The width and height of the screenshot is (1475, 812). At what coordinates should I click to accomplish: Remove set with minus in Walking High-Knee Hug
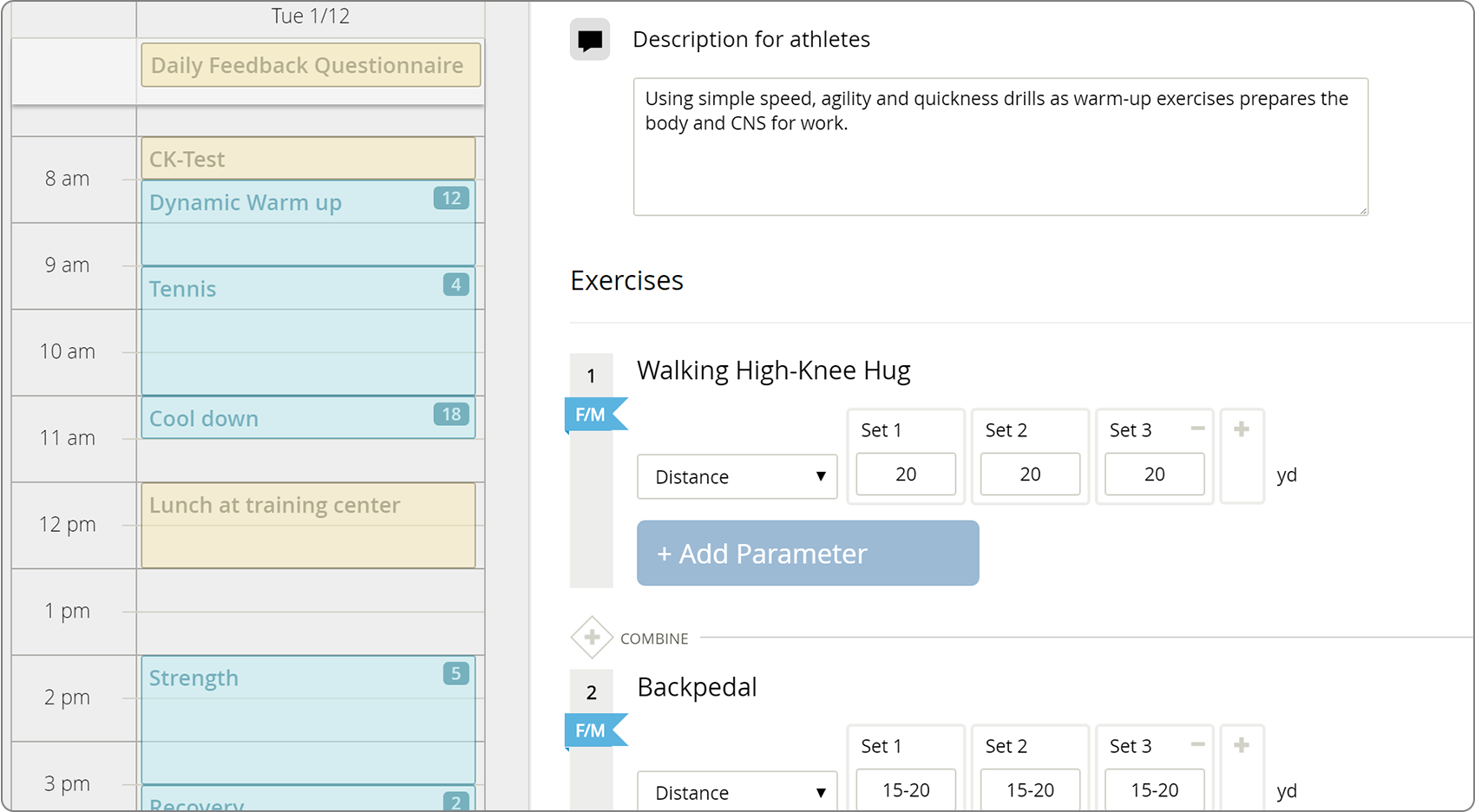pos(1197,429)
